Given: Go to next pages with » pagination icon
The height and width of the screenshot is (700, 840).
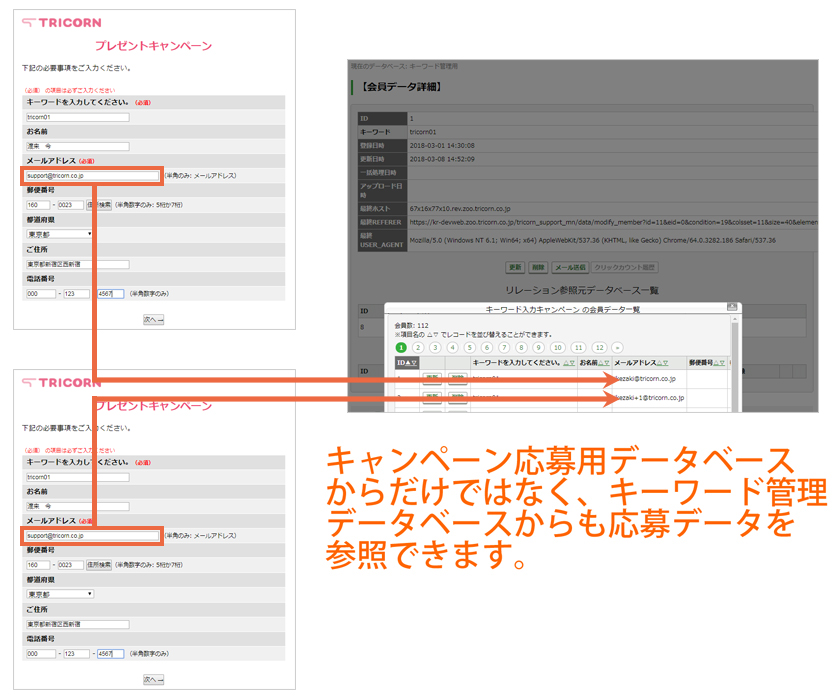Looking at the screenshot, I should point(617,348).
